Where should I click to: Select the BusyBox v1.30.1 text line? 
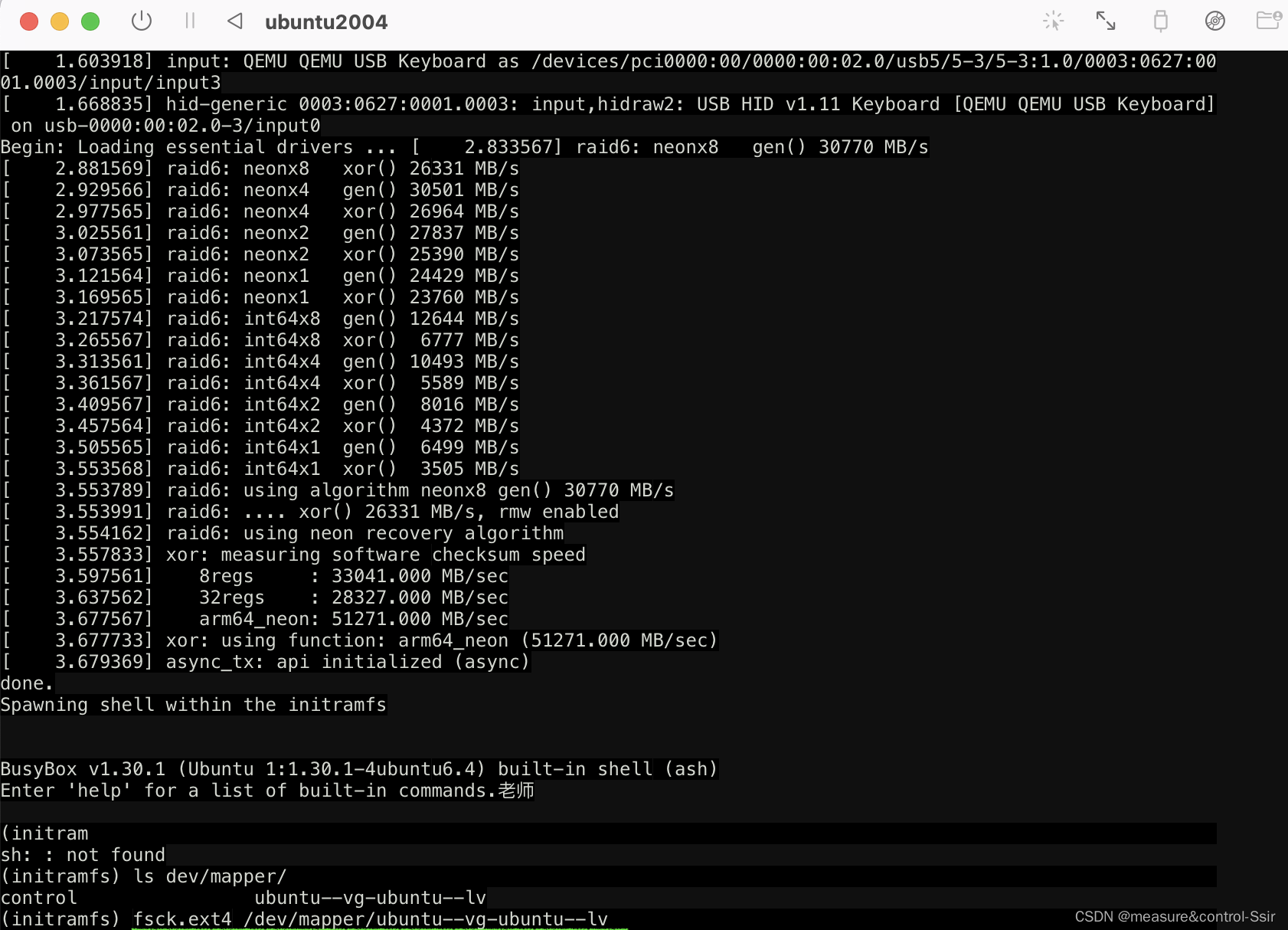point(358,768)
